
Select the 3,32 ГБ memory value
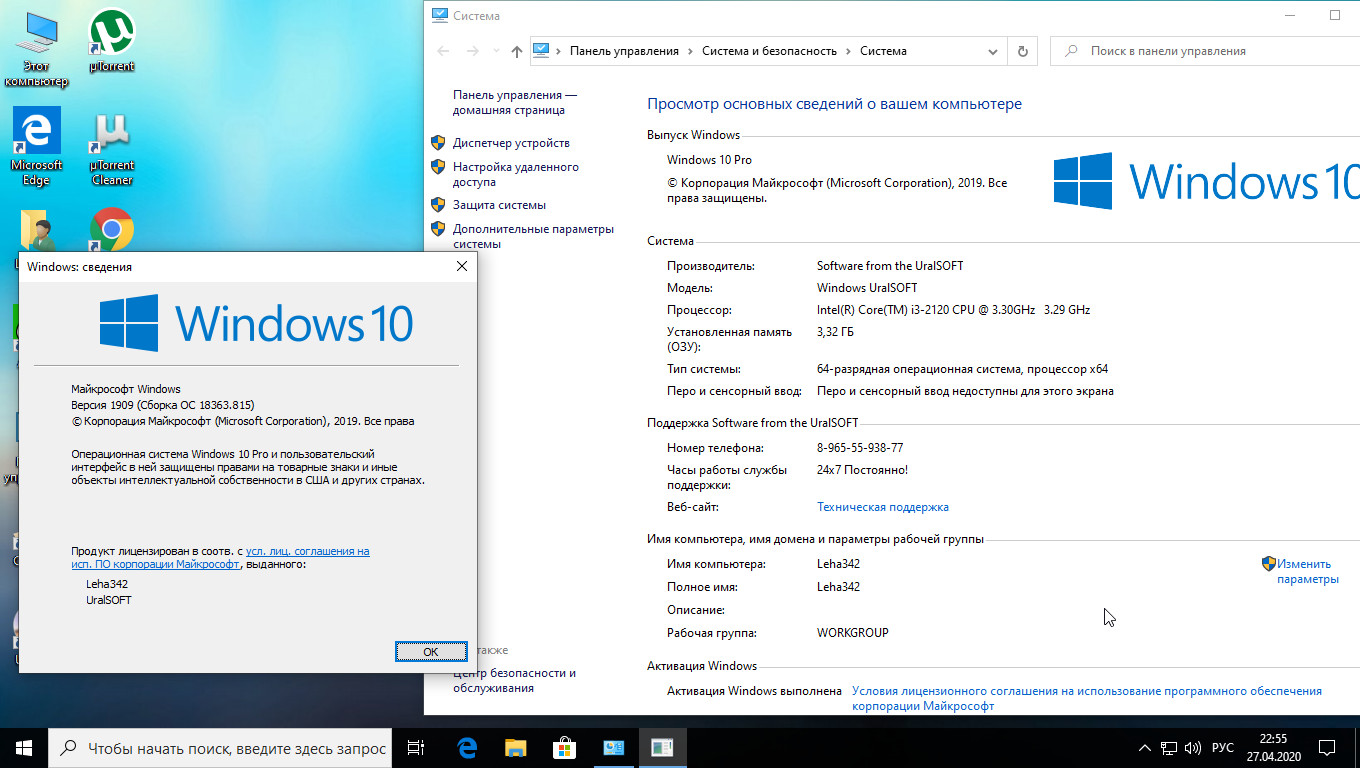click(x=835, y=332)
